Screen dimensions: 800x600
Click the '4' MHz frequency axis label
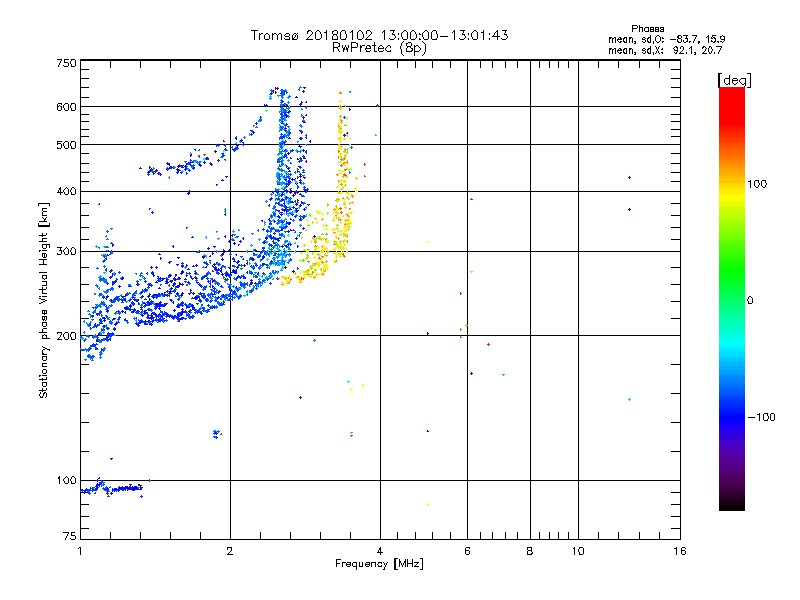click(380, 551)
